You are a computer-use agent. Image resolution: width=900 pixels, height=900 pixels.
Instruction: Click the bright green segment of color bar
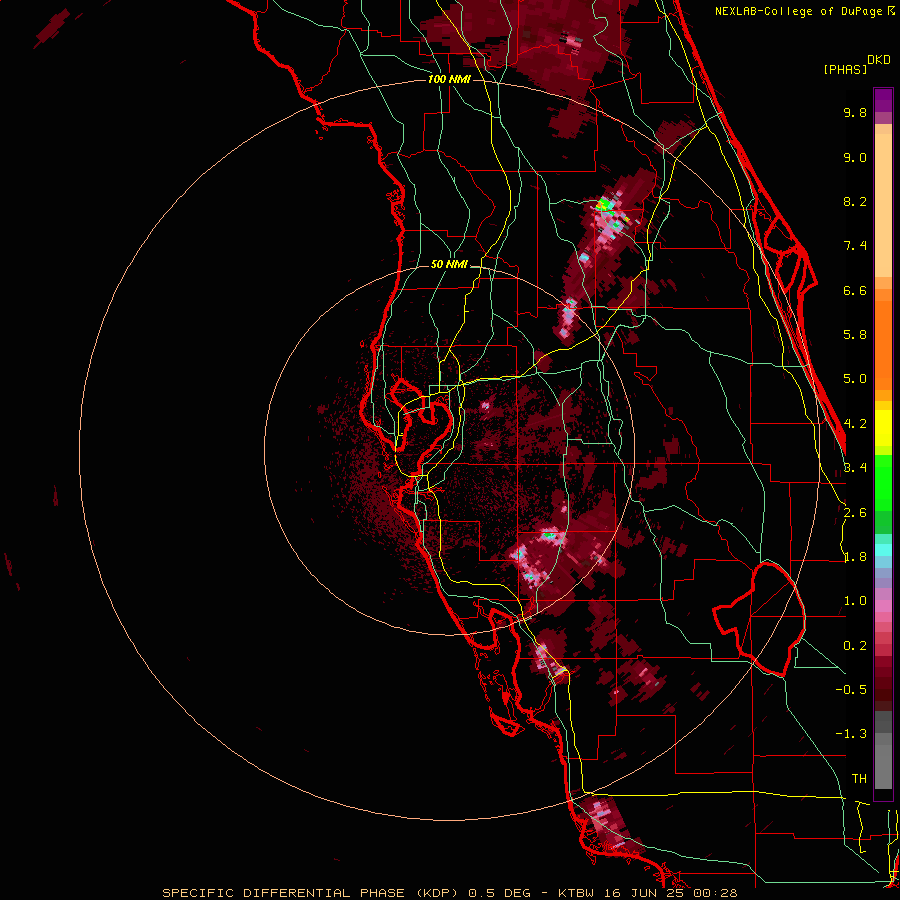[883, 482]
